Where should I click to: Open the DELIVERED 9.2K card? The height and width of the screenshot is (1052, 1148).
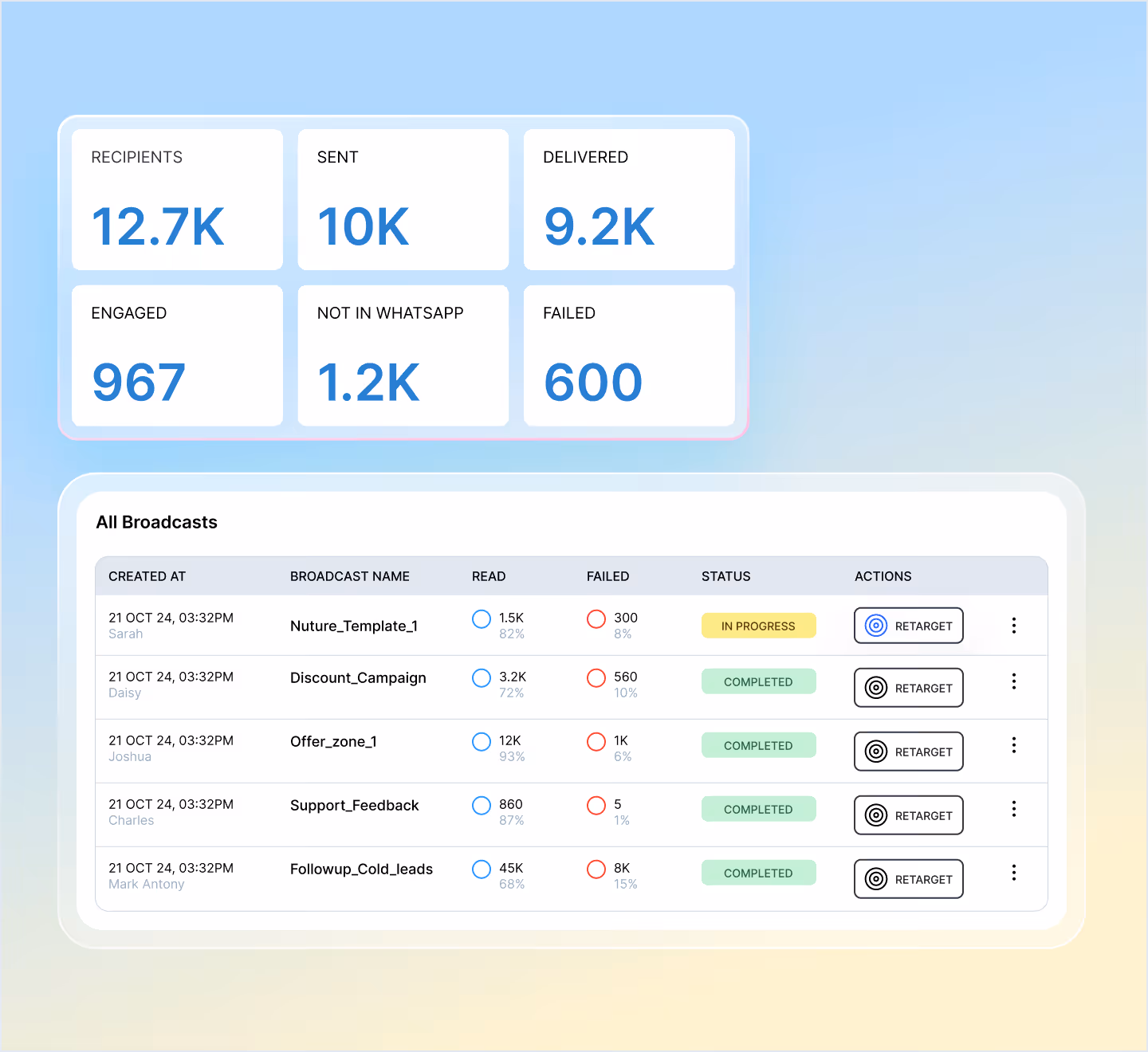tap(629, 199)
